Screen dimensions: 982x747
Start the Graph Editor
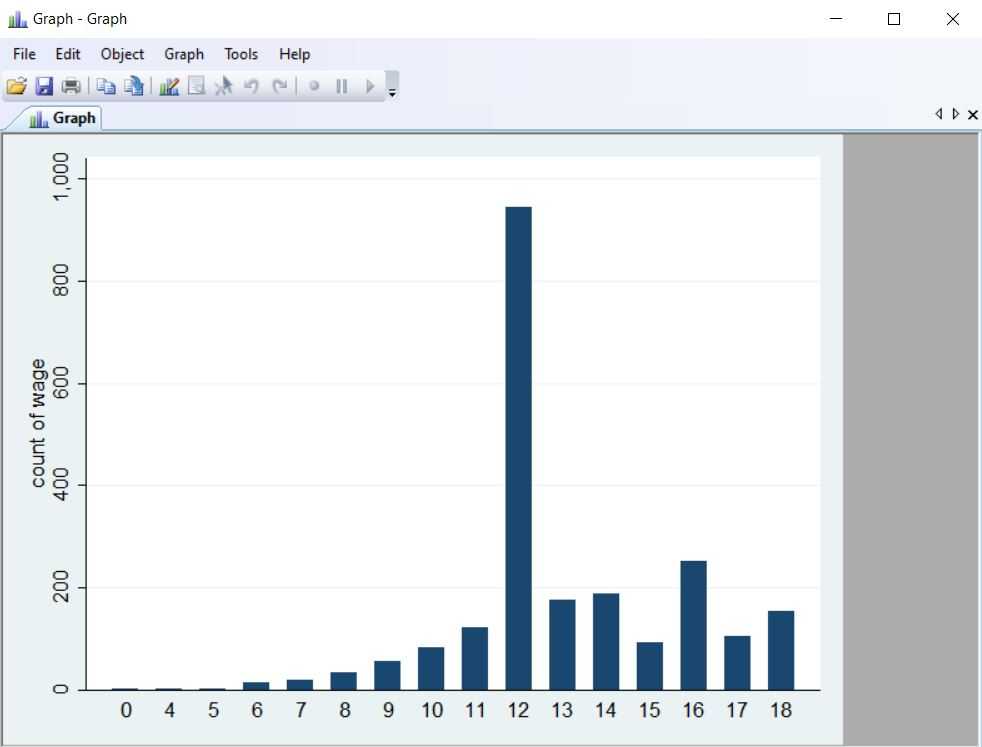[169, 86]
